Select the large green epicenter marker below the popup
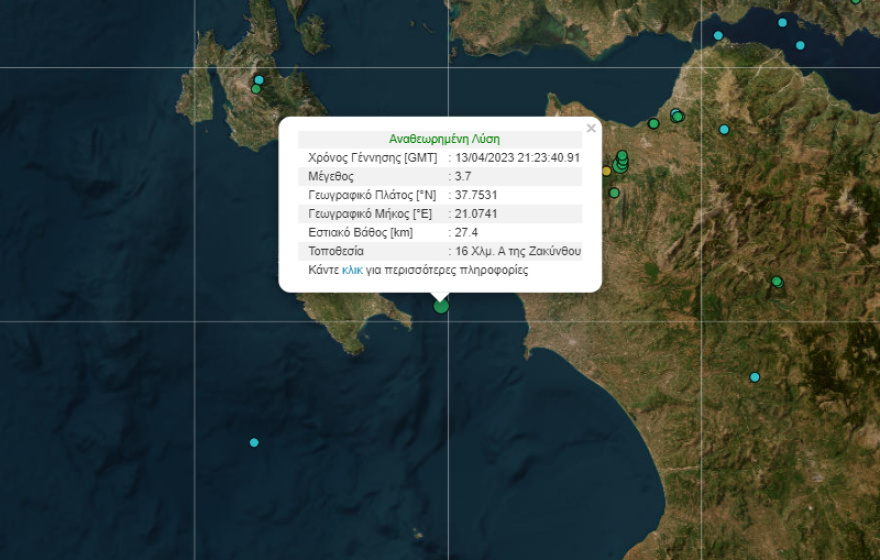 tap(441, 306)
